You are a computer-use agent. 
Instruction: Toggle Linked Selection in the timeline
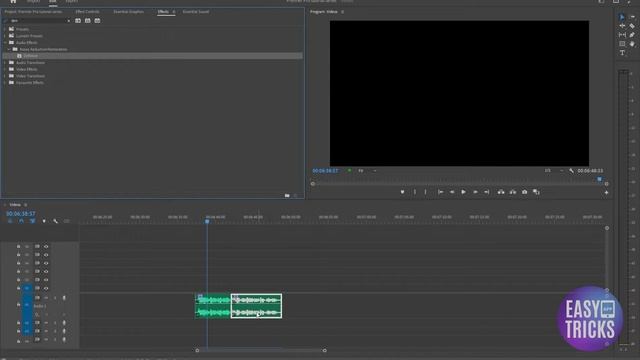pyautogui.click(x=32, y=221)
